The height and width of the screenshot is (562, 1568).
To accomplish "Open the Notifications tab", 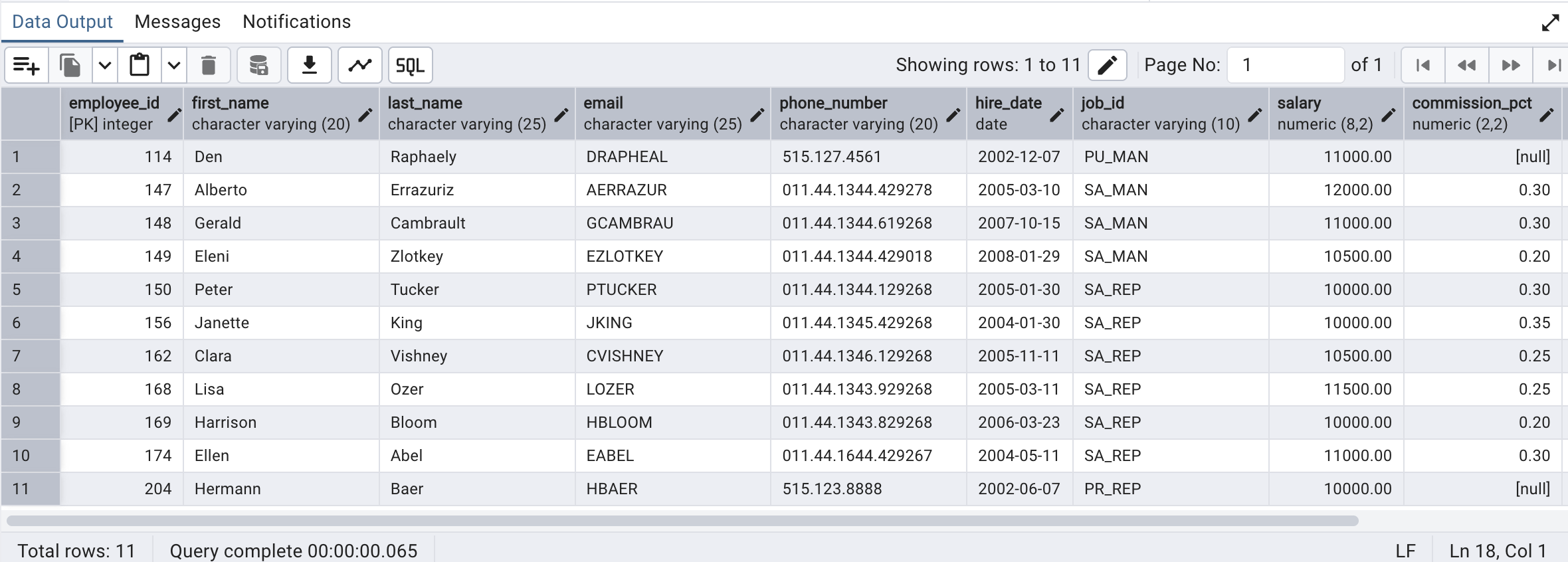I will [296, 22].
